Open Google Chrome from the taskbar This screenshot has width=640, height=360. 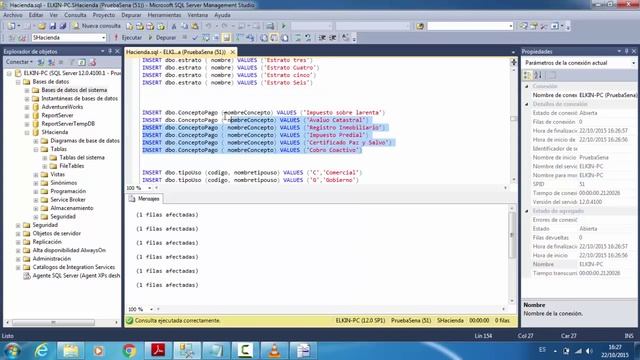[x=129, y=350]
